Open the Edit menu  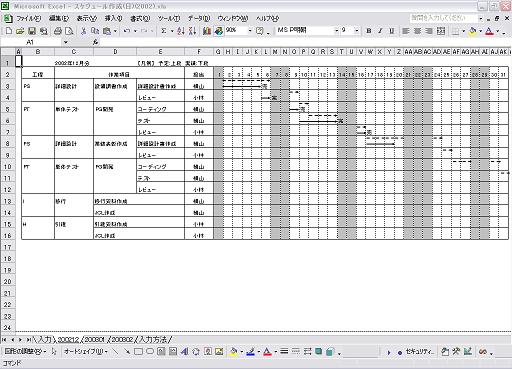click(x=59, y=18)
